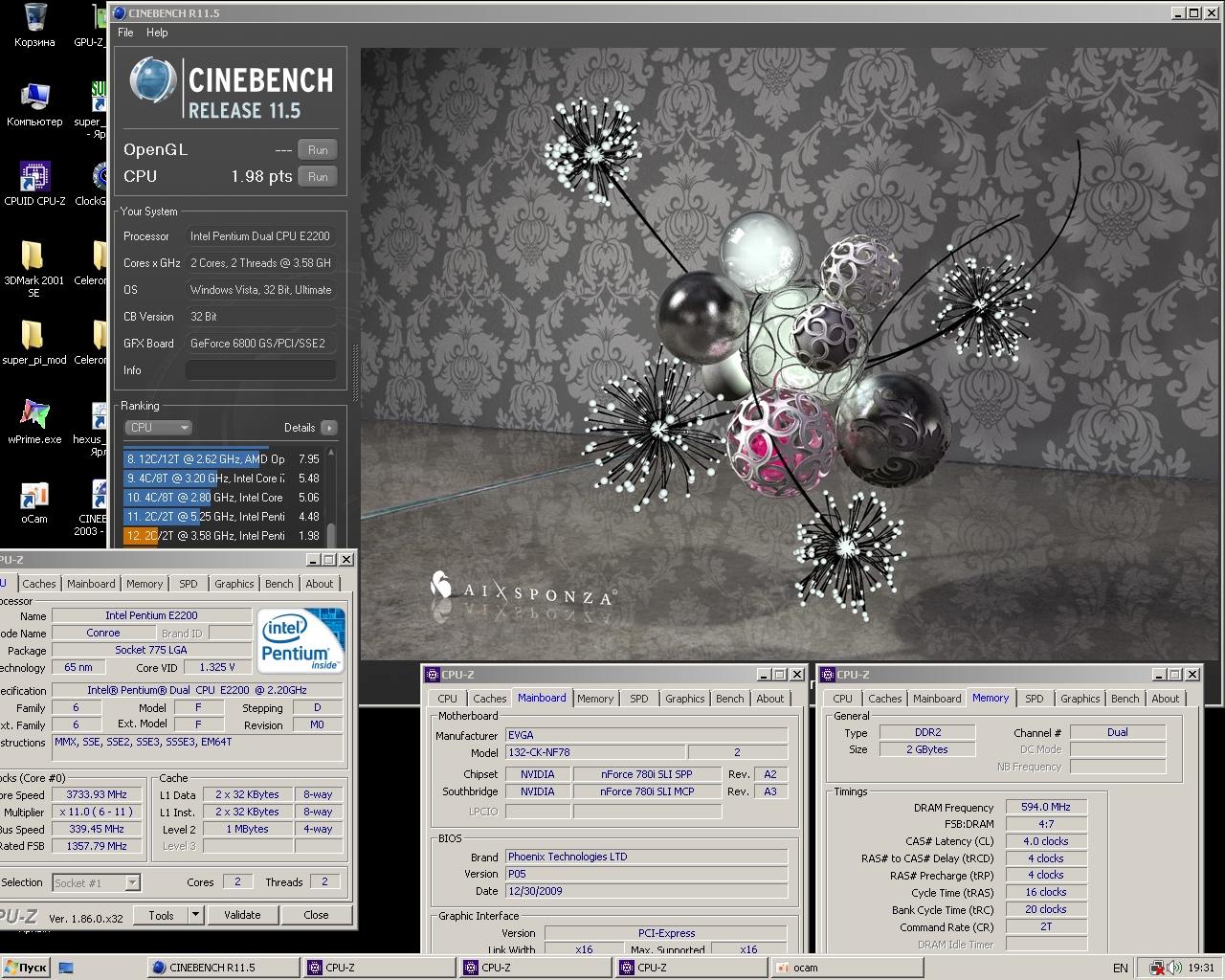Click the Close button in CPU-Z

pos(316,915)
